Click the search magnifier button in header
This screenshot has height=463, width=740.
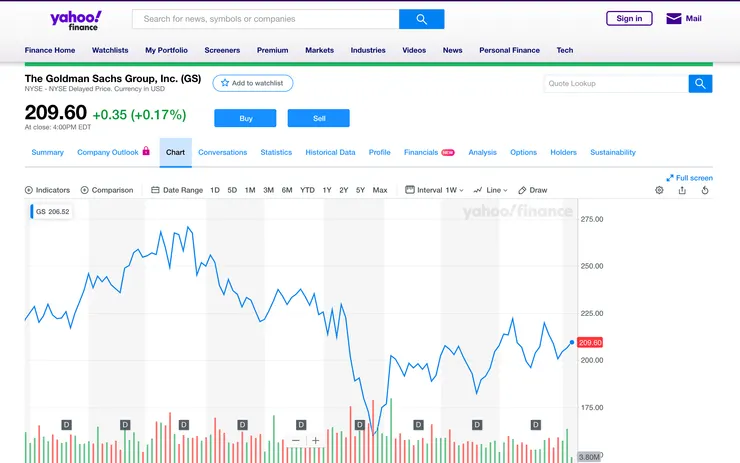tap(421, 19)
